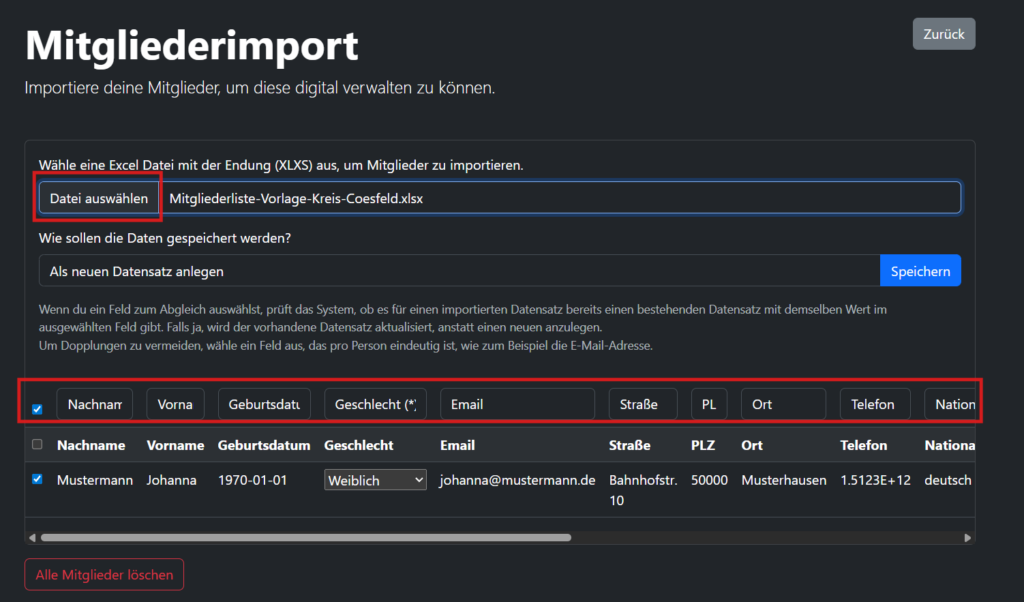Click the Speichern button
The width and height of the screenshot is (1024, 602).
tap(920, 270)
